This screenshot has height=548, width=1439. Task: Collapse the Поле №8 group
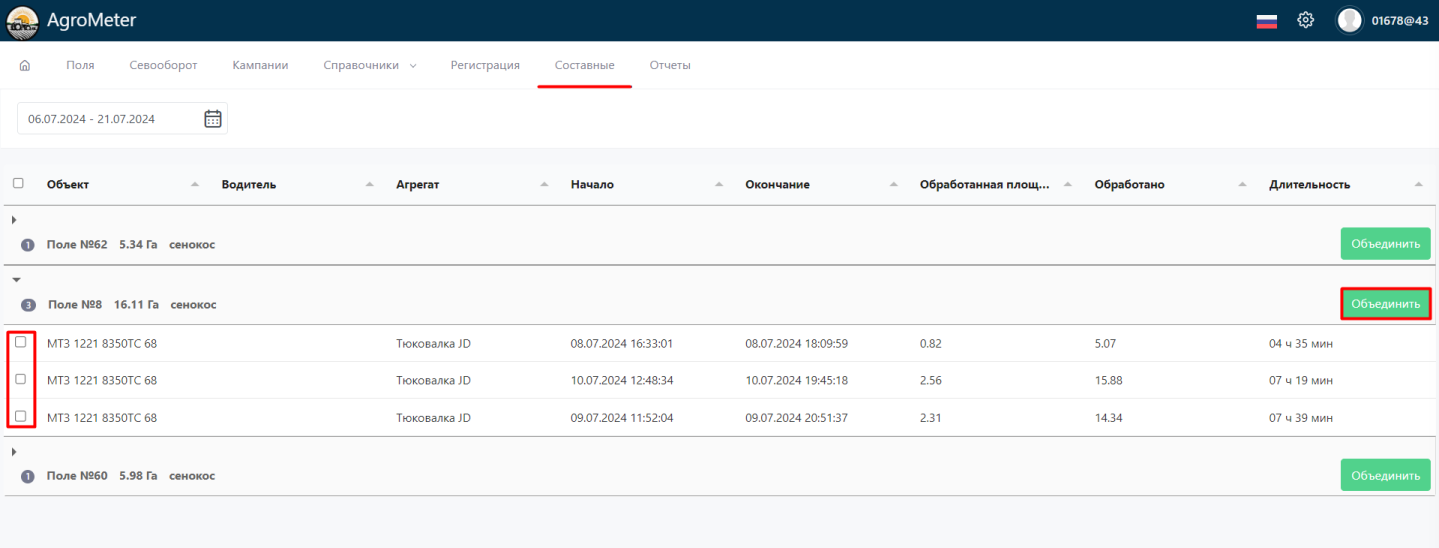point(15,280)
